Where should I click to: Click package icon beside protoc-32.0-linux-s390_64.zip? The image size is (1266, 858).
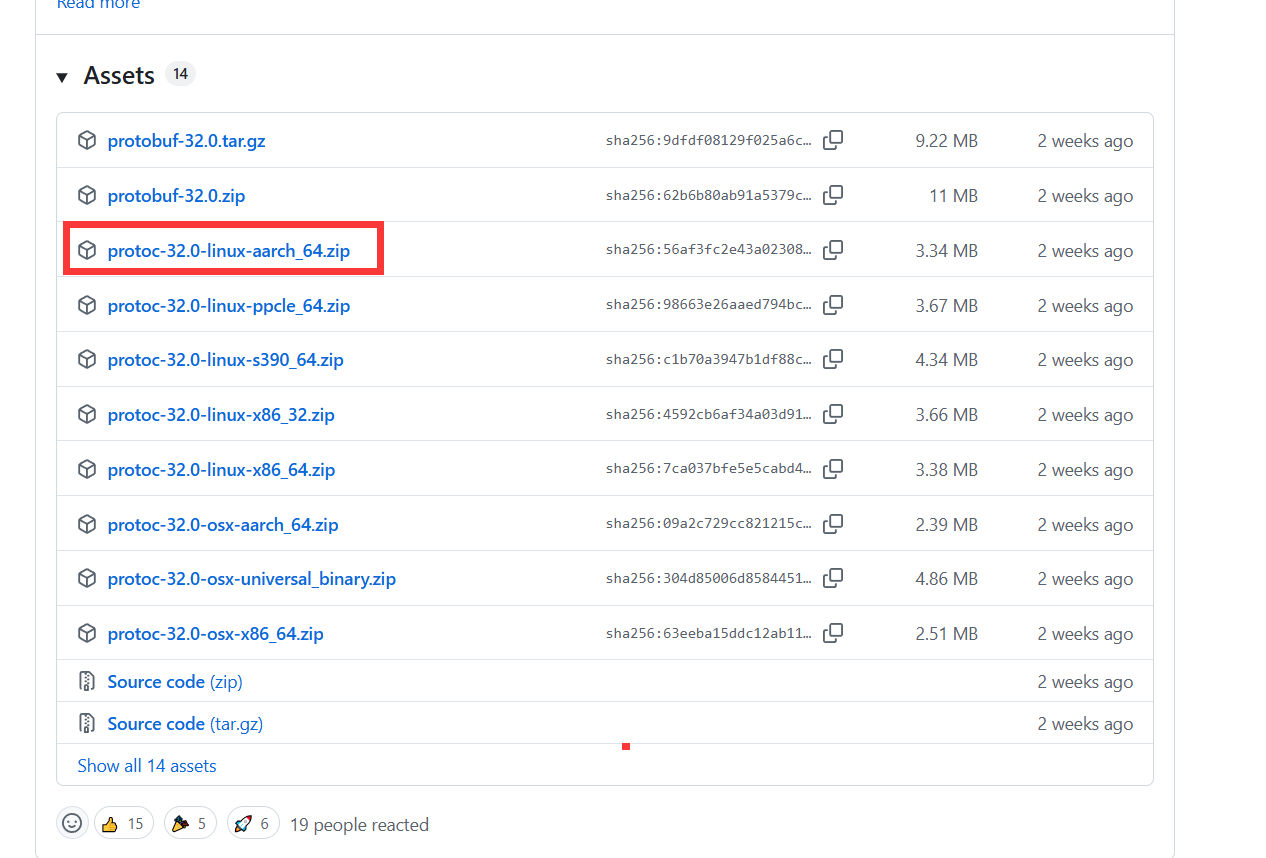point(87,359)
